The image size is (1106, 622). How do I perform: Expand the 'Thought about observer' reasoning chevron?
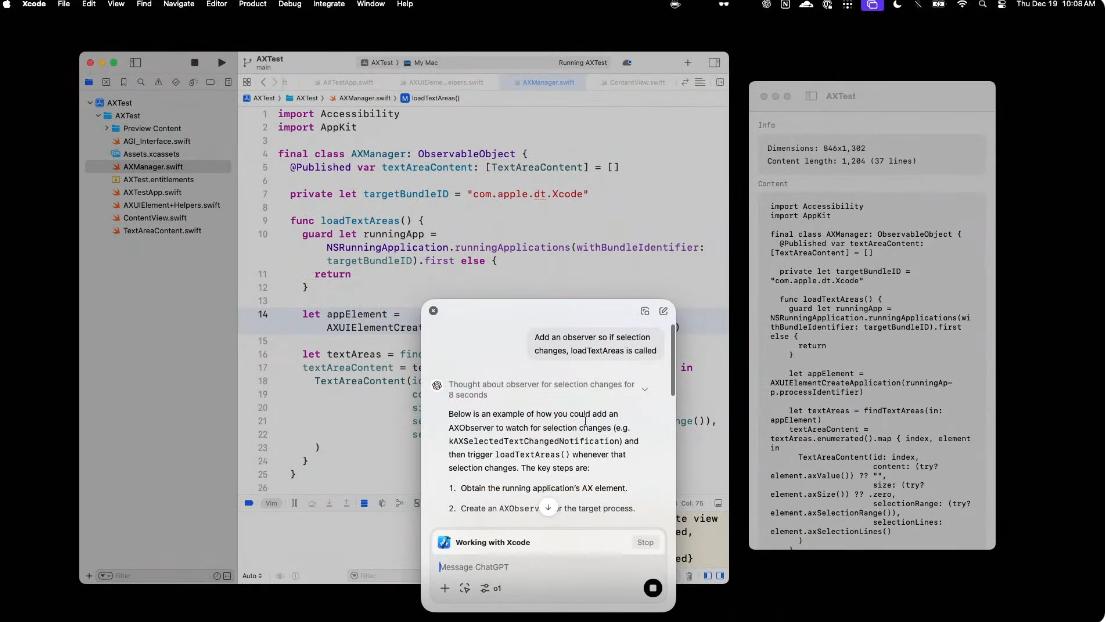coord(645,389)
